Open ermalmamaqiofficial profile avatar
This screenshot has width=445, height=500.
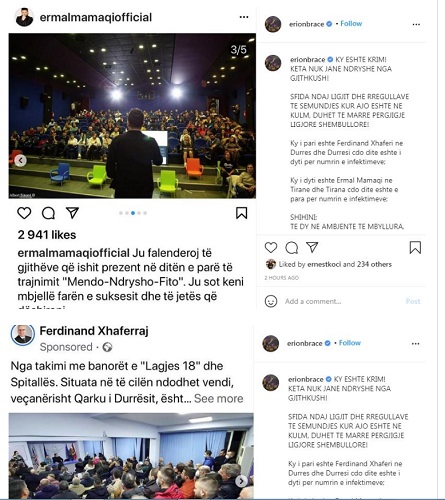point(24,17)
